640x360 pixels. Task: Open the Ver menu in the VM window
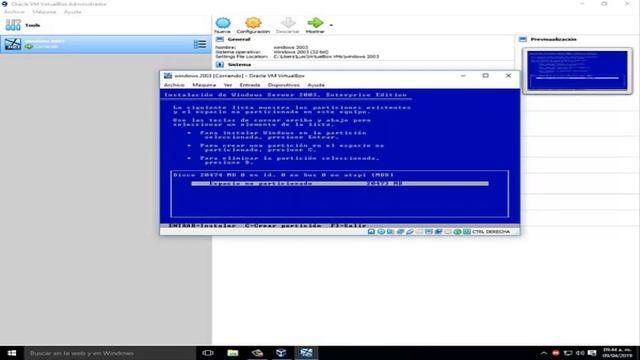click(228, 85)
